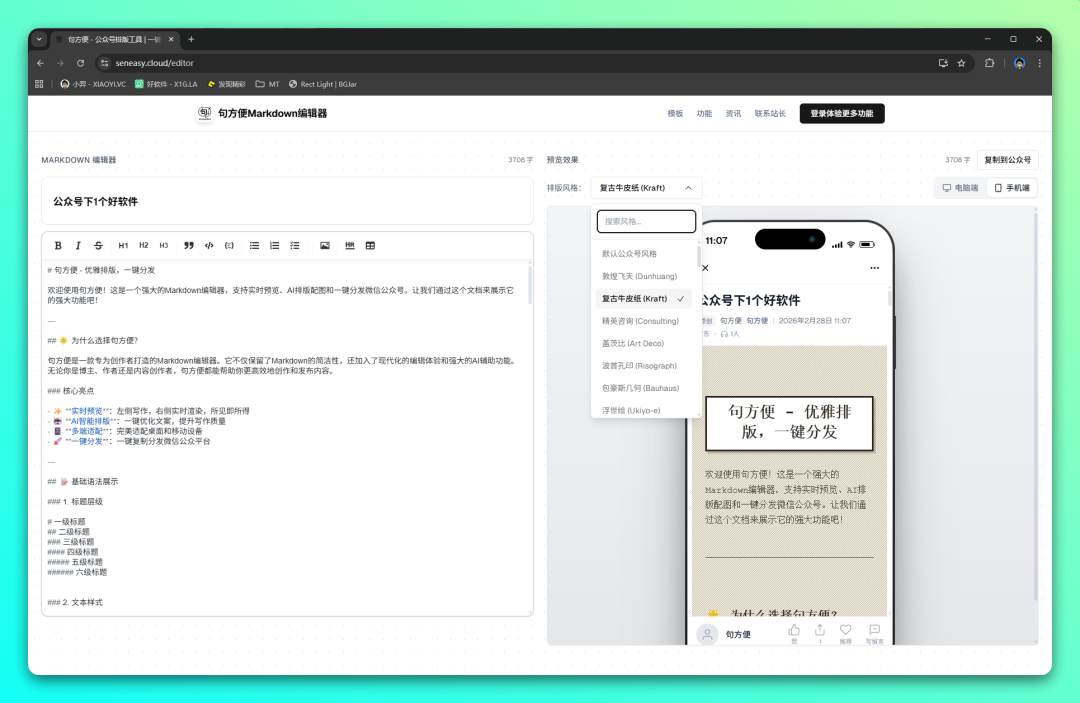Select 默认公众号风格 style
The image size is (1080, 703).
pyautogui.click(x=643, y=254)
